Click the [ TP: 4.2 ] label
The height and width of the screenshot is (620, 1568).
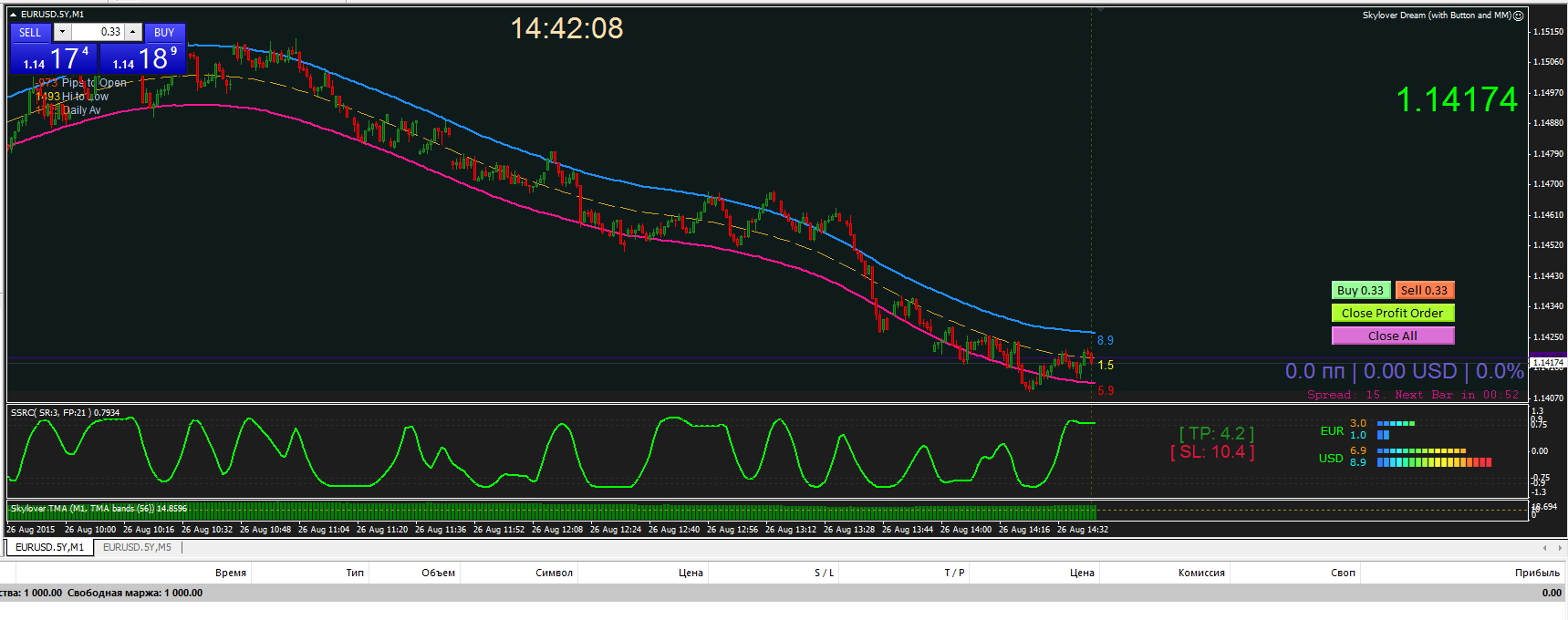tap(1217, 434)
